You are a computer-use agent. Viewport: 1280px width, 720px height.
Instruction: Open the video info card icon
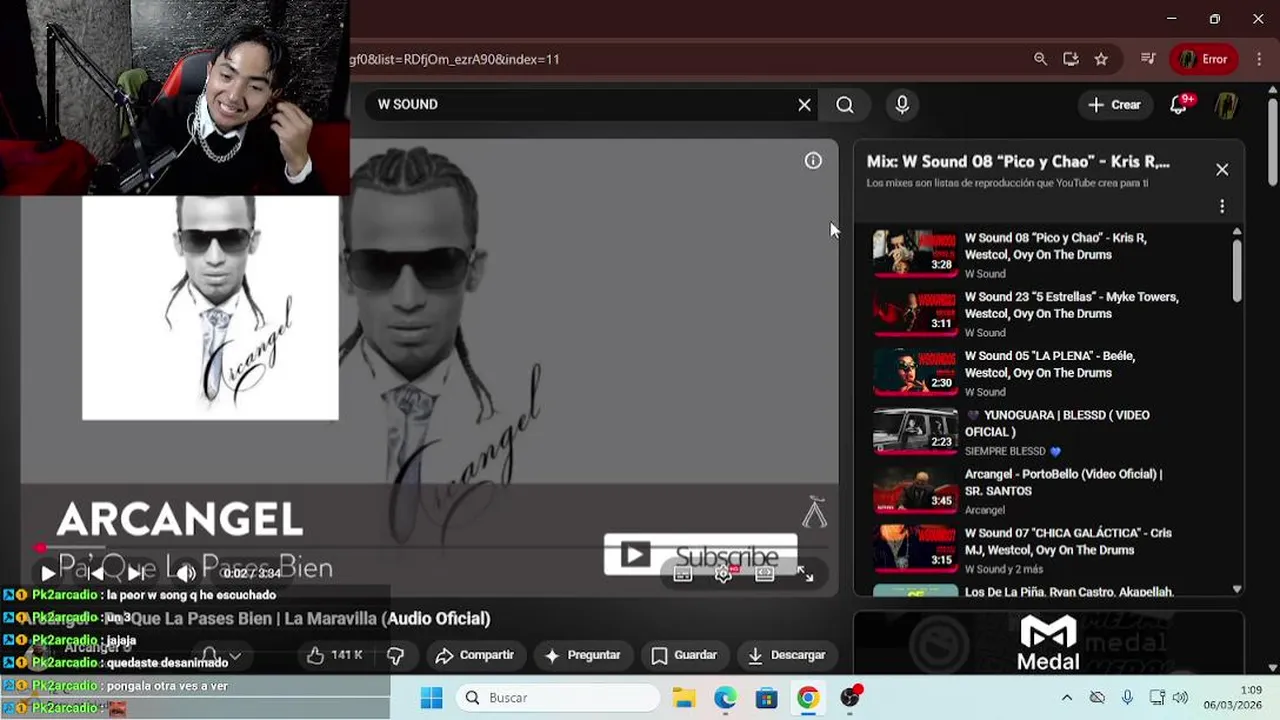[x=813, y=161]
